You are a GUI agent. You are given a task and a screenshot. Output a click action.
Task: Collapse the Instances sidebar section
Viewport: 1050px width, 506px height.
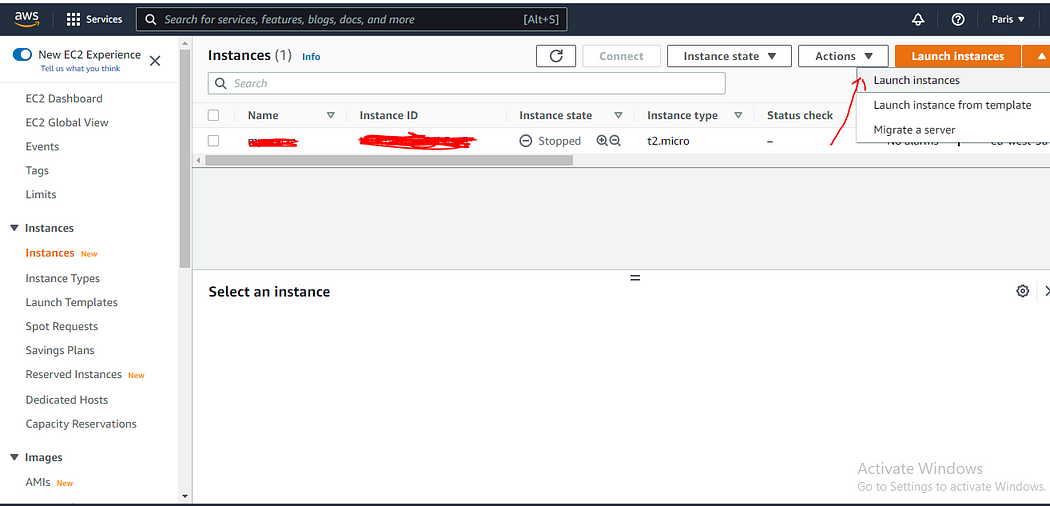coord(14,228)
